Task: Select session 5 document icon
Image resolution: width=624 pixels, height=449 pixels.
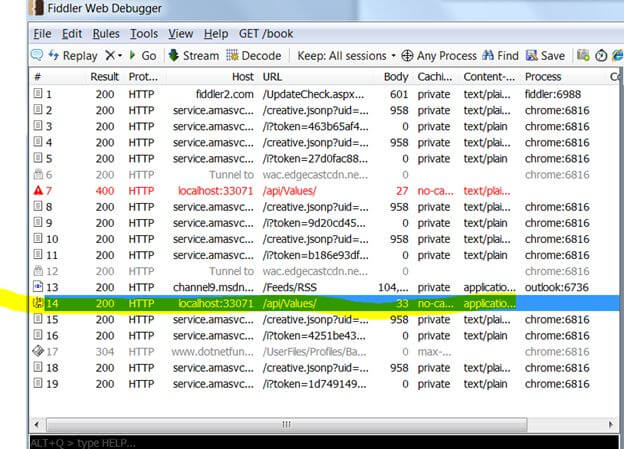Action: (38, 158)
